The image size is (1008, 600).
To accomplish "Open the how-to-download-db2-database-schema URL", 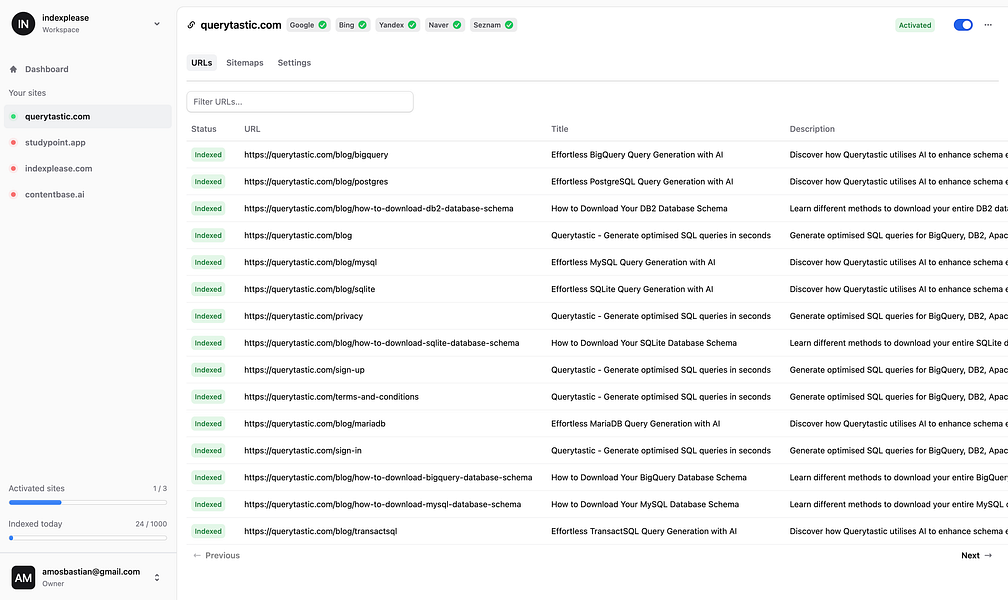I will pos(379,208).
